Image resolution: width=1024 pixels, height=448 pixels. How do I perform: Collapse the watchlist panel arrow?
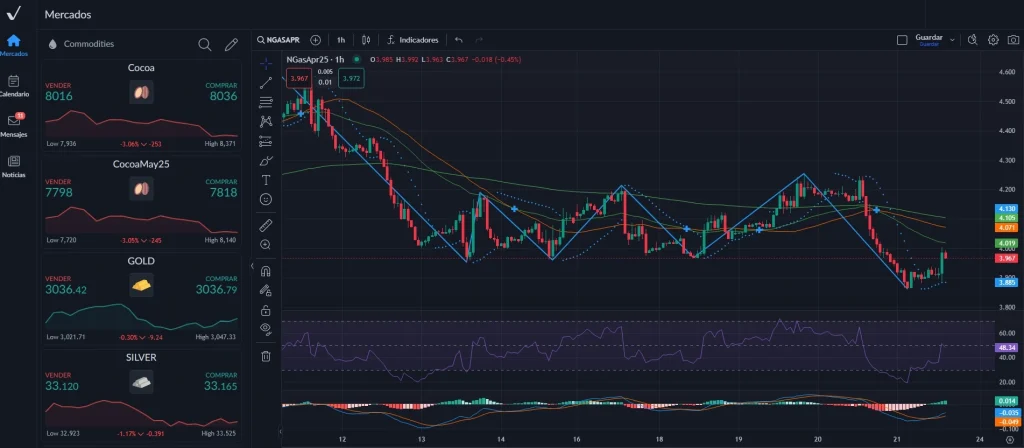coord(252,266)
